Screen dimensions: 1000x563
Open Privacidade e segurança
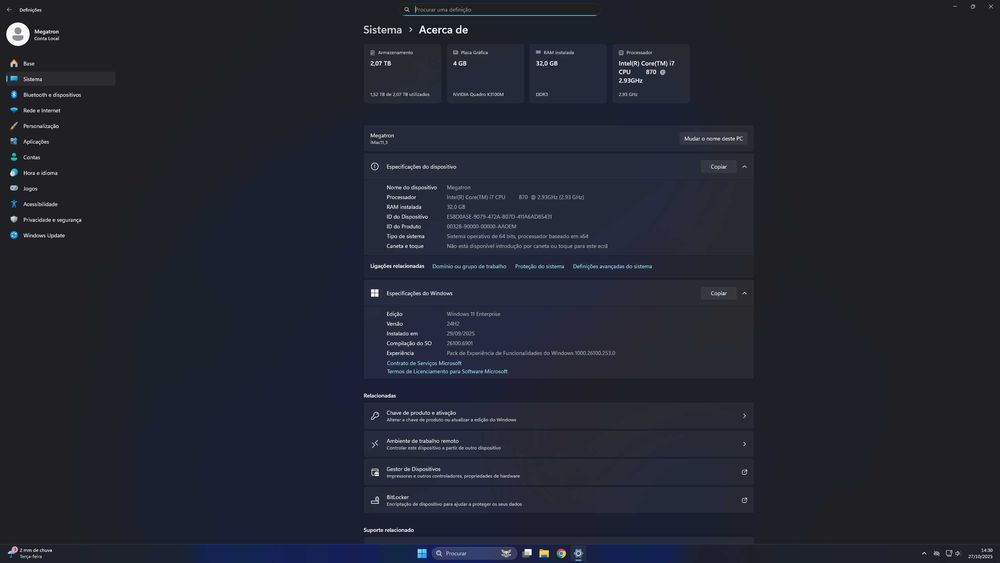click(60, 220)
